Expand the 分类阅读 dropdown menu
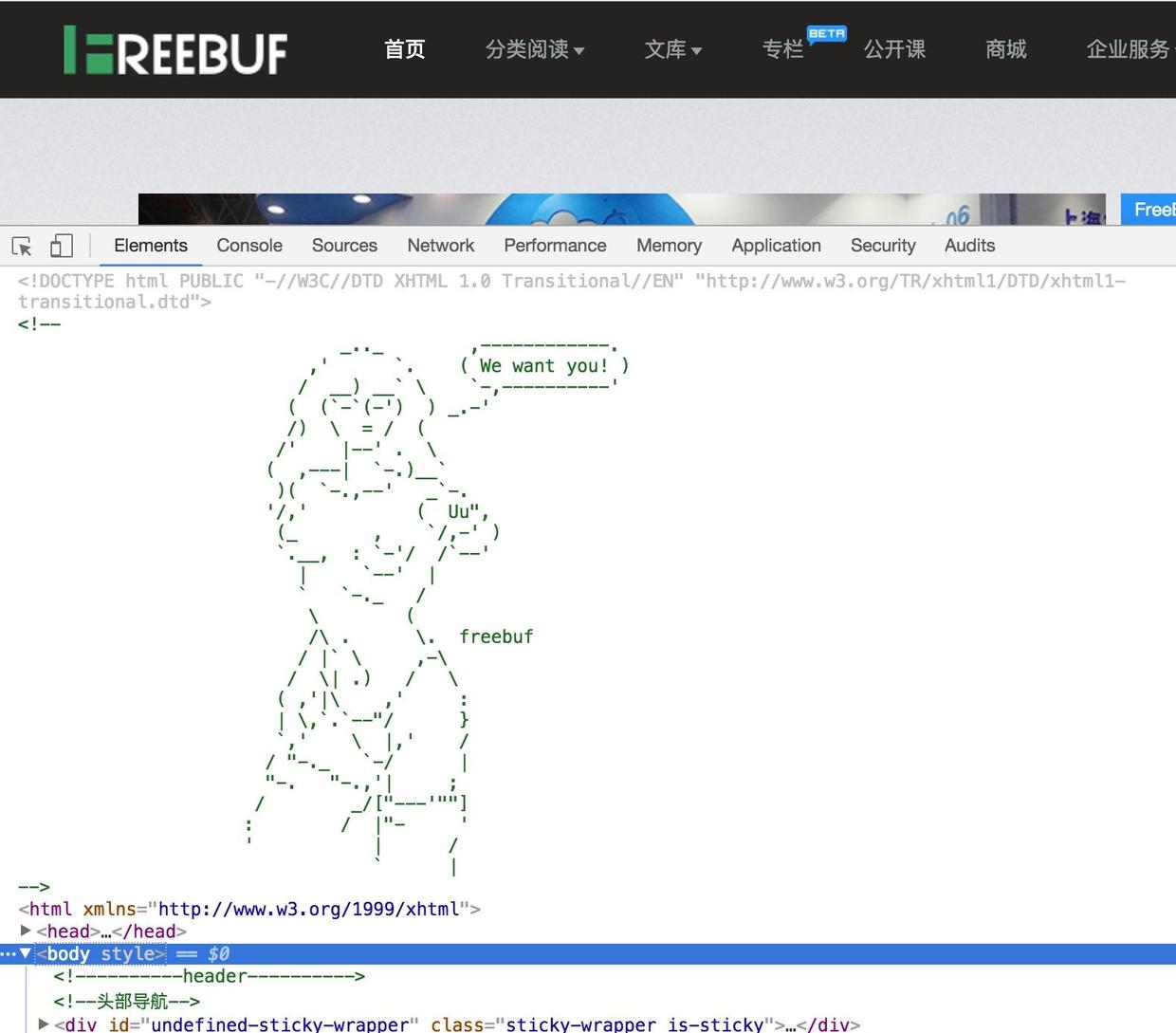The width and height of the screenshot is (1176, 1033). coord(535,49)
